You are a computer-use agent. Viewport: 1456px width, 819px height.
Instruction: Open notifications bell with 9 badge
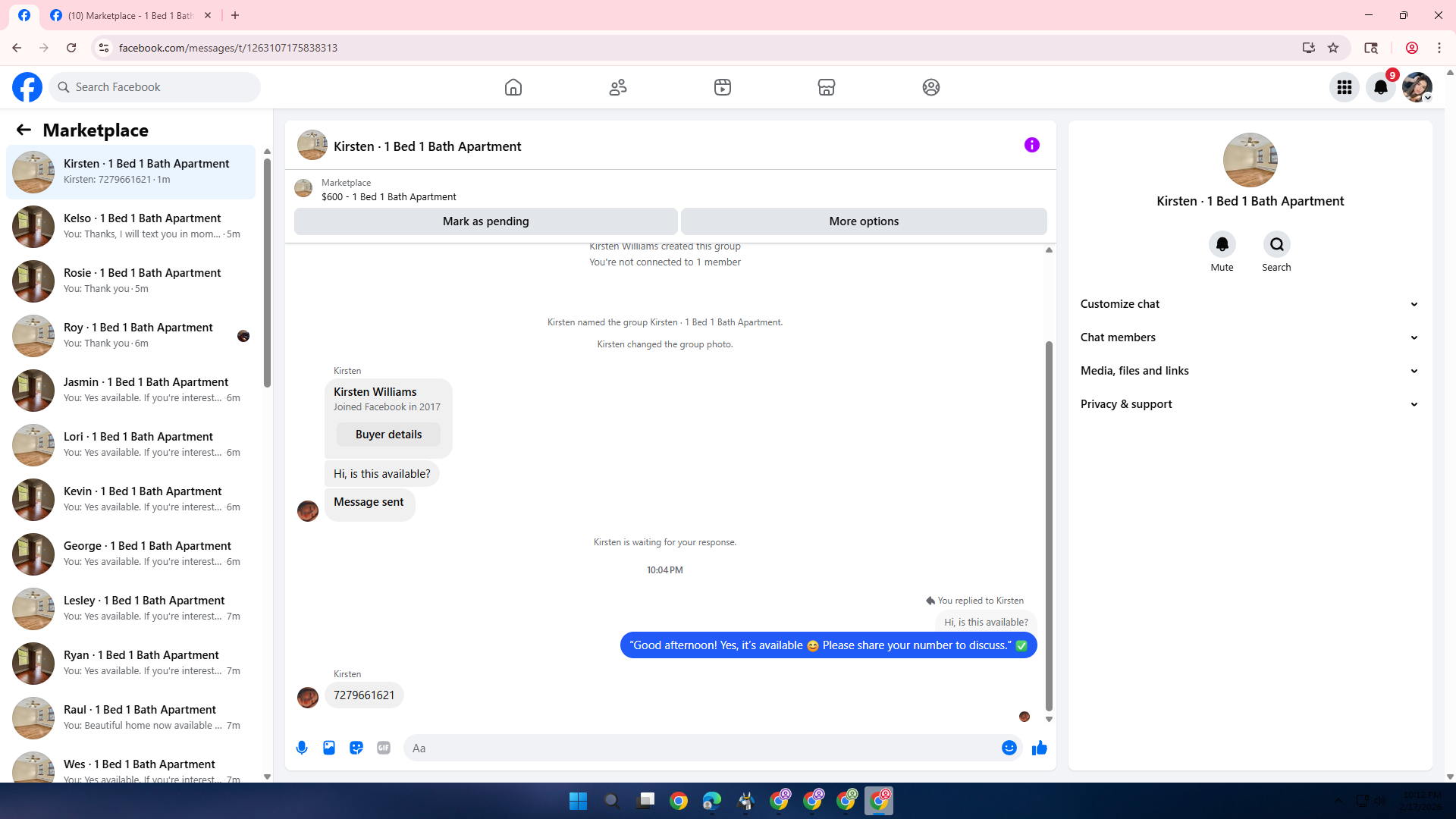coord(1380,87)
